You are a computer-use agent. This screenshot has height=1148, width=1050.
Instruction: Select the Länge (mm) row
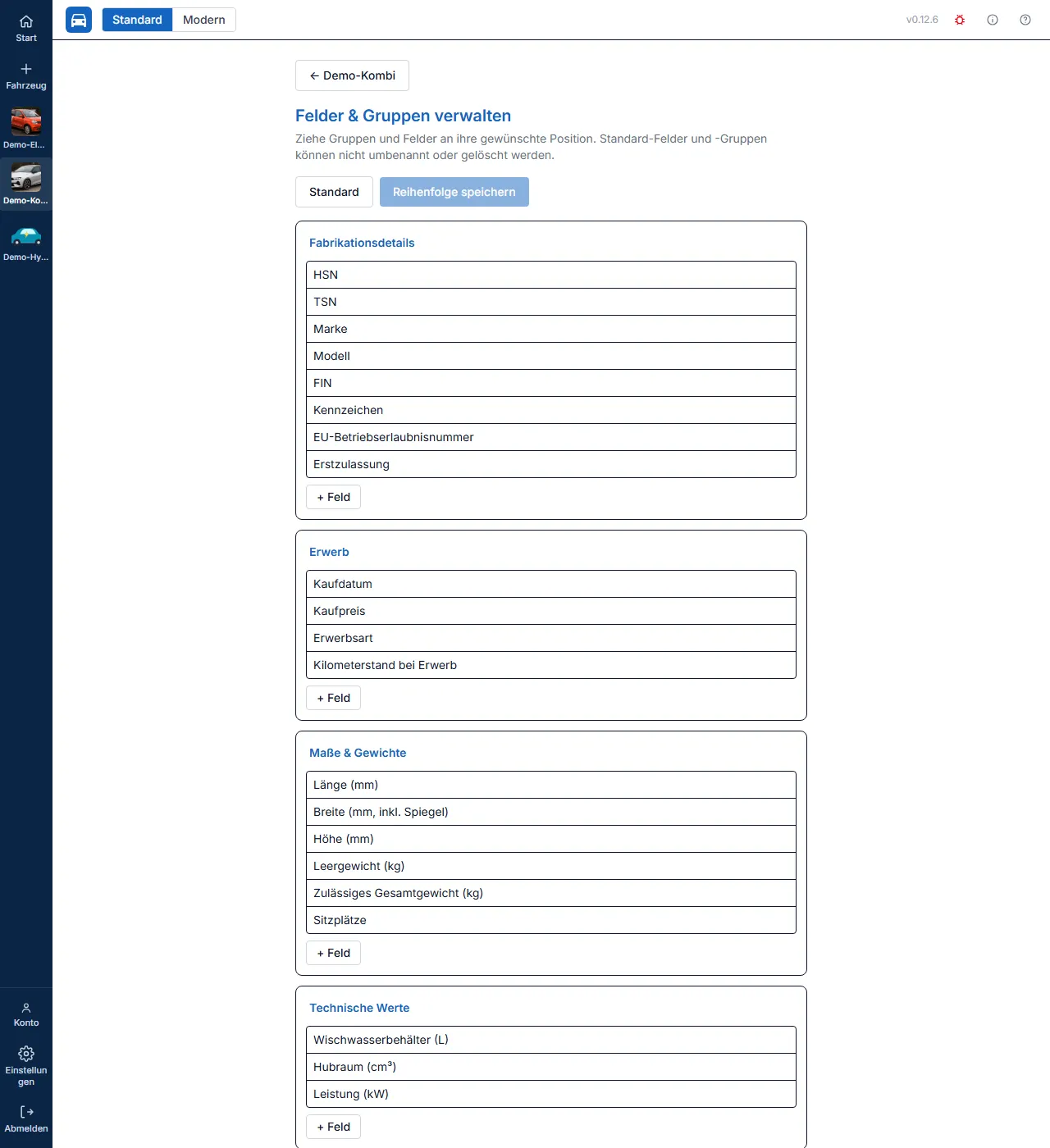[x=551, y=785]
